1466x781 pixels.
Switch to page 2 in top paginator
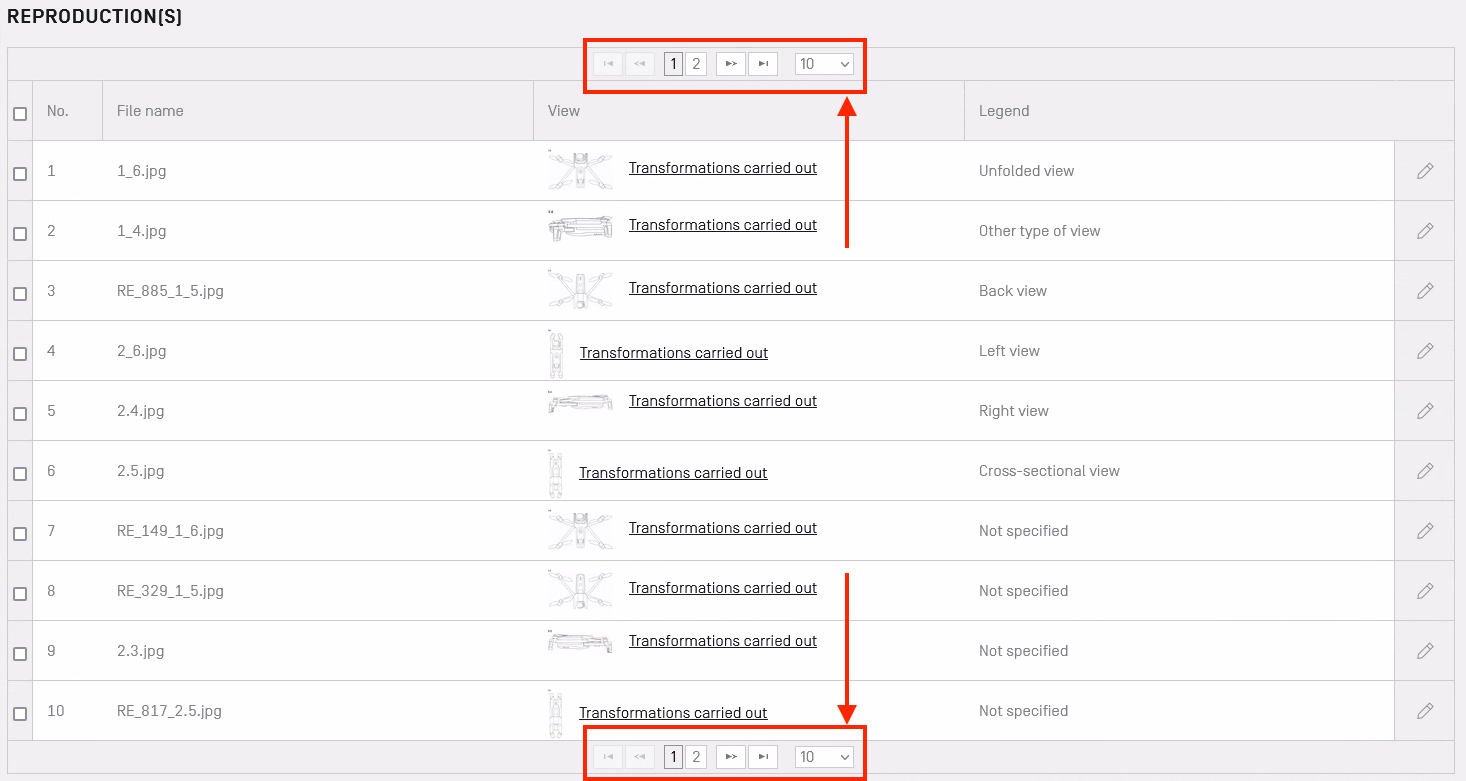coord(696,64)
